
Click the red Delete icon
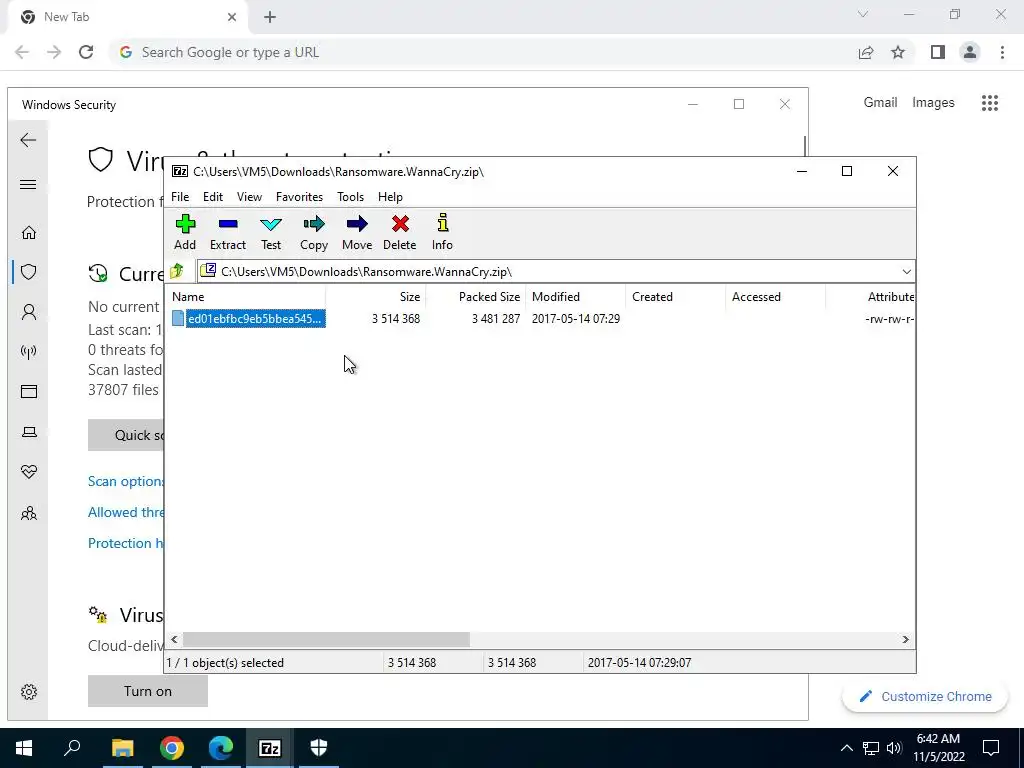click(400, 232)
